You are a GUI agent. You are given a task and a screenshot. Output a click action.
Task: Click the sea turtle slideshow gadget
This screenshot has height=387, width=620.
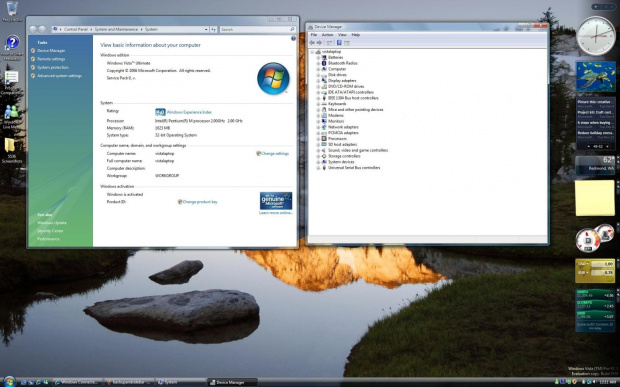(x=595, y=77)
